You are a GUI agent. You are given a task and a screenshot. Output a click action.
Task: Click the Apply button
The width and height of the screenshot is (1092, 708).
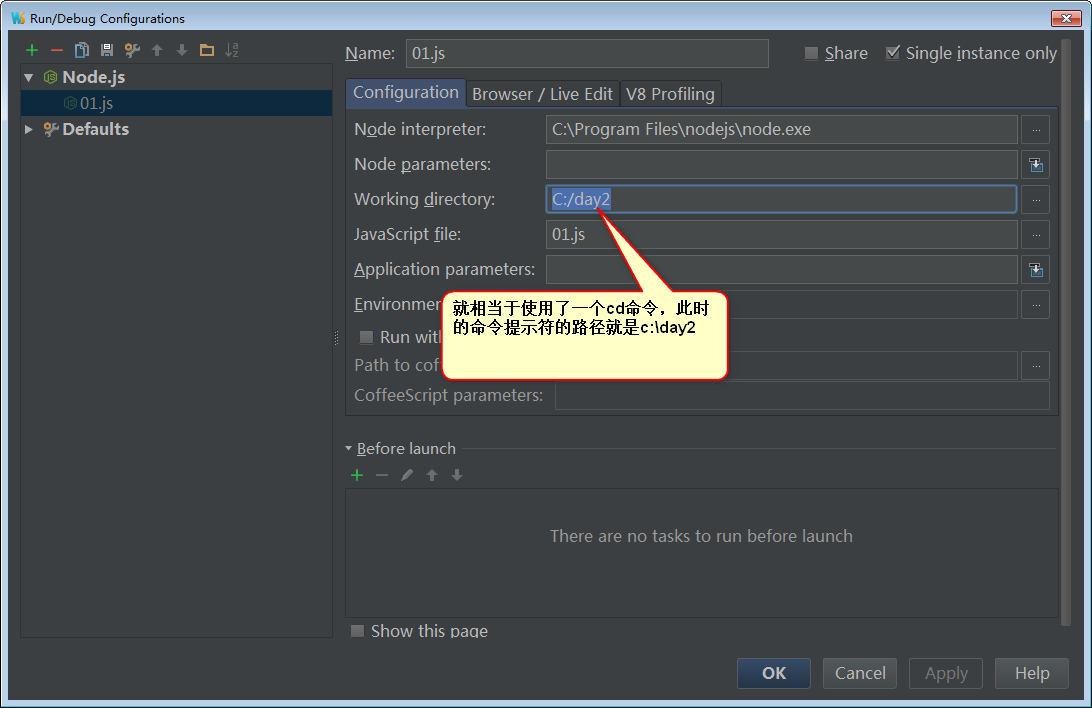[x=946, y=673]
